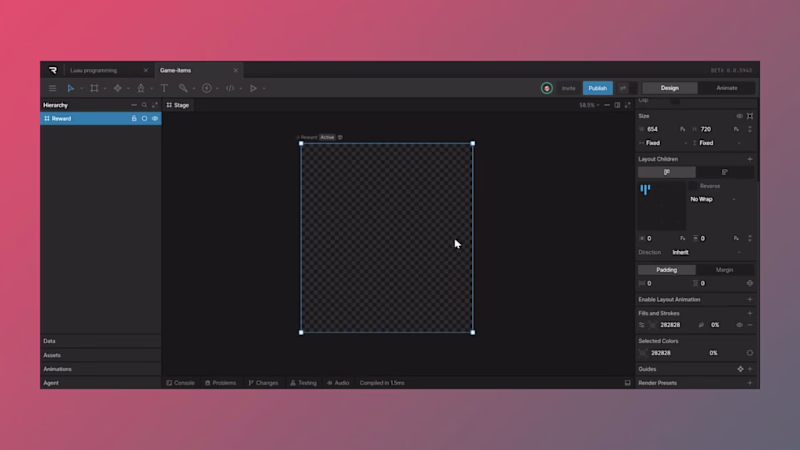Switch to Design mode
The image size is (800, 450).
[669, 88]
